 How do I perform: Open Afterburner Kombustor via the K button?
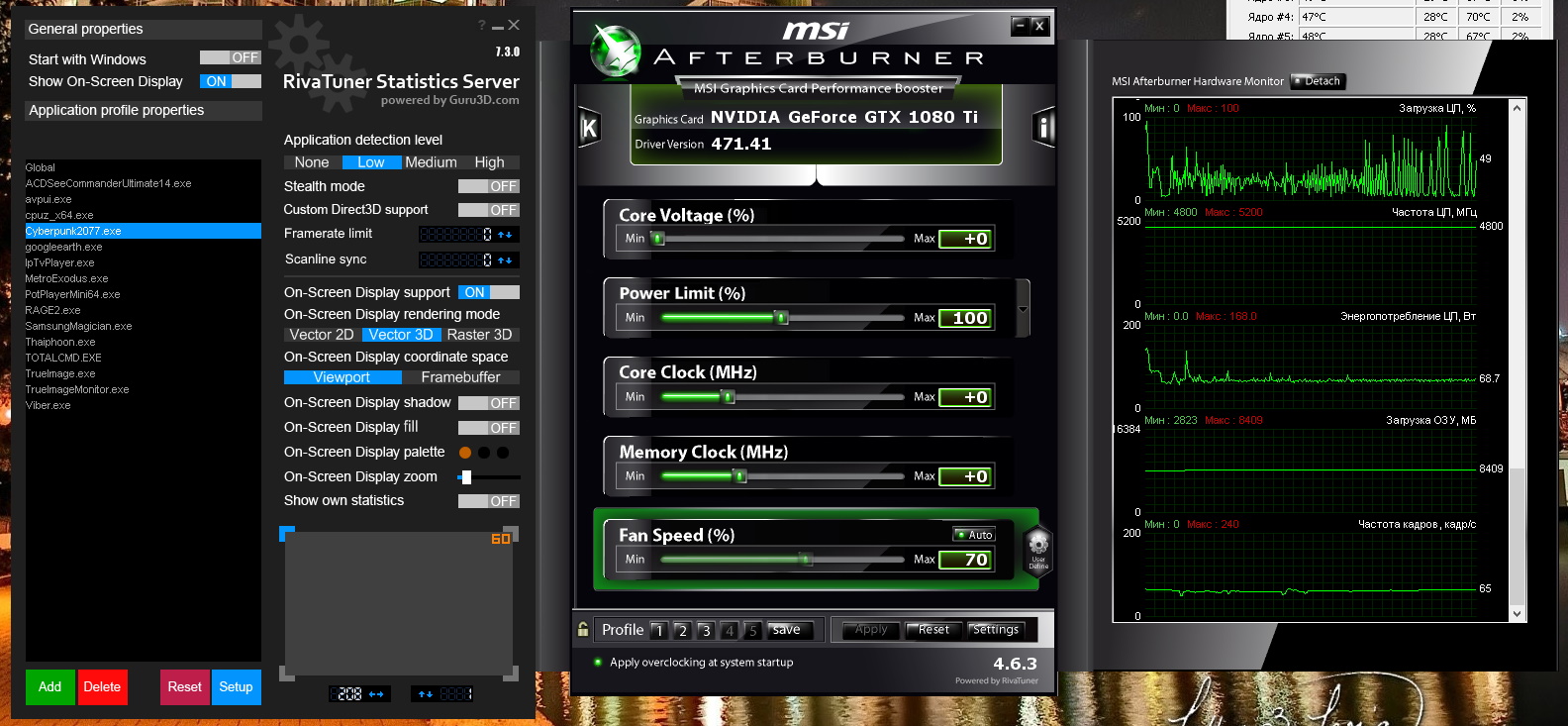pyautogui.click(x=589, y=127)
